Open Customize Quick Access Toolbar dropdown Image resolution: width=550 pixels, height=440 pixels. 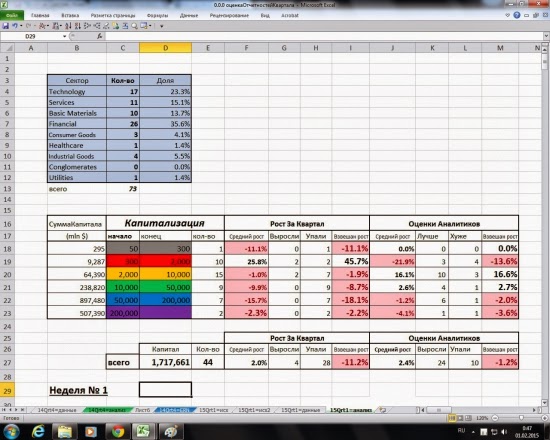pos(162,26)
